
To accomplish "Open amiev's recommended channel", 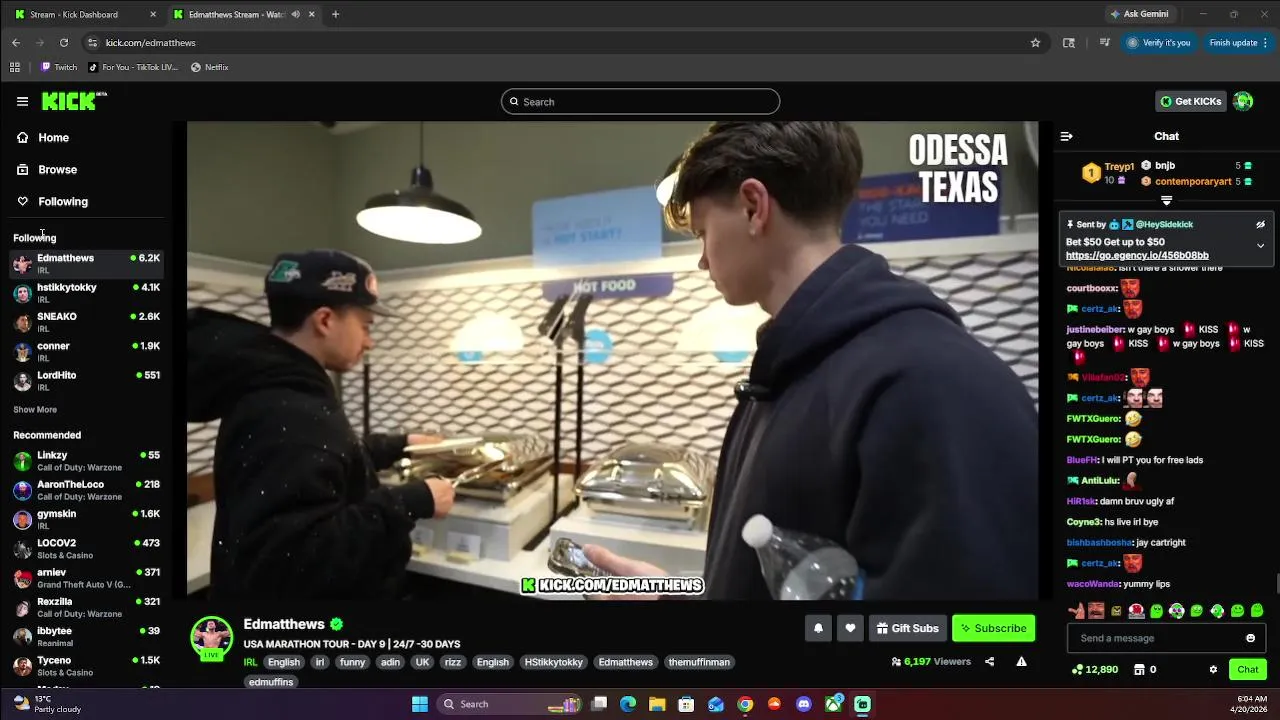I will [x=86, y=578].
